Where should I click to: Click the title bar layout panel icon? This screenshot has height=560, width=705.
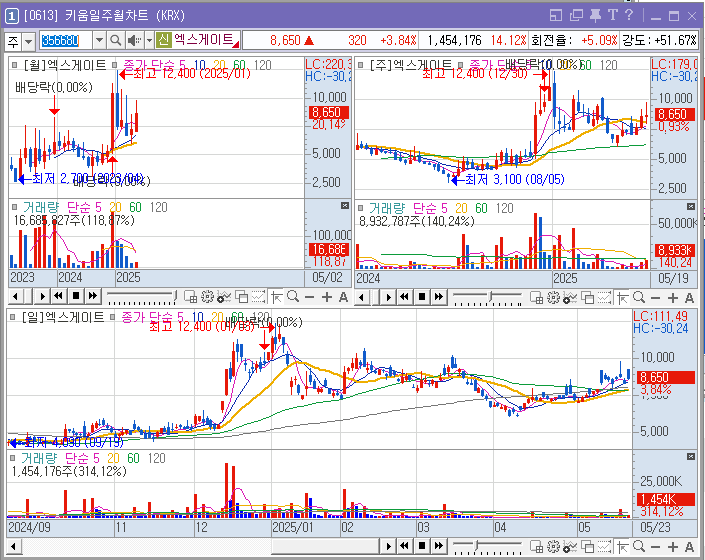pyautogui.click(x=556, y=16)
